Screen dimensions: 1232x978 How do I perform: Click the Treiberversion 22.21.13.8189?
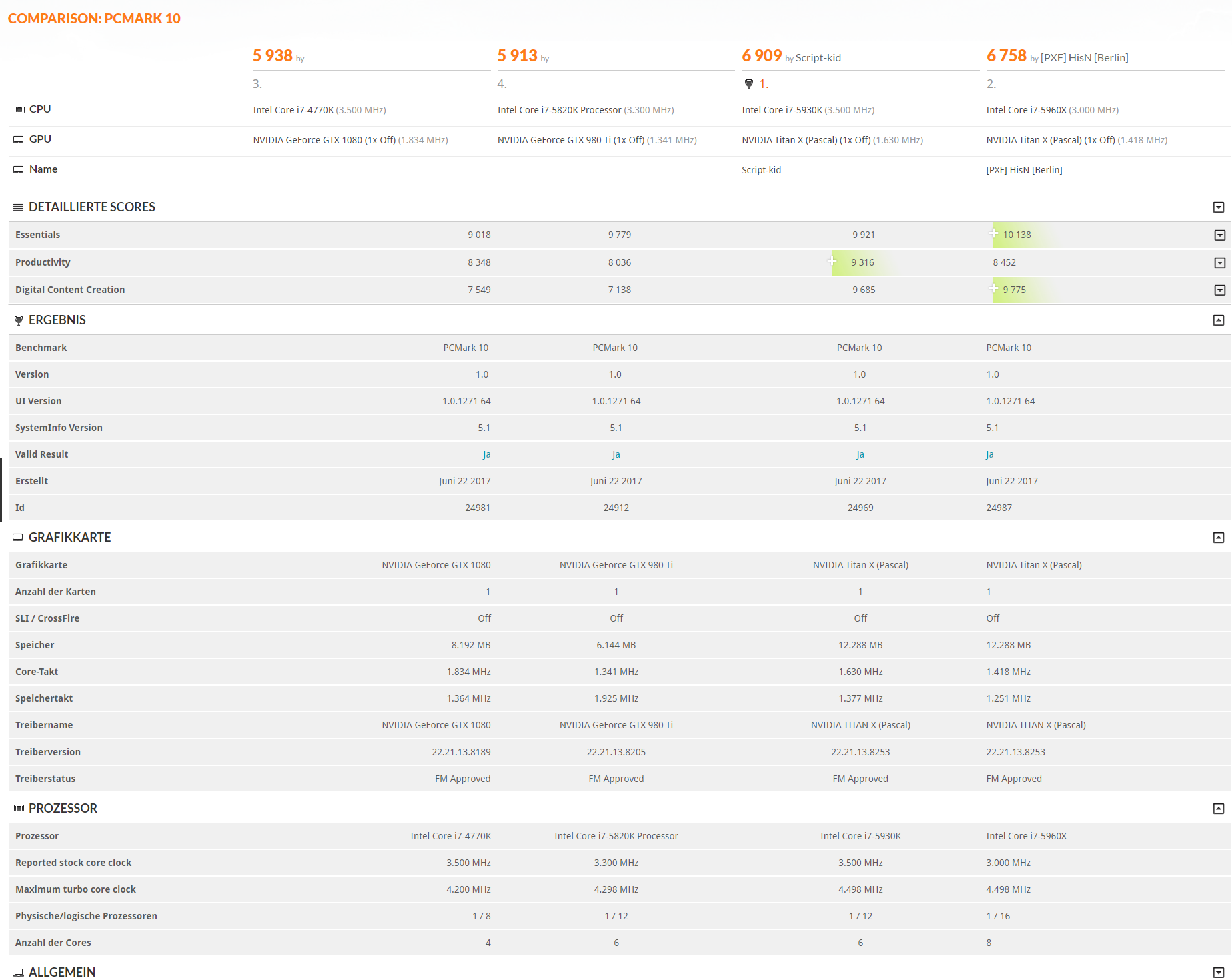[x=461, y=752]
